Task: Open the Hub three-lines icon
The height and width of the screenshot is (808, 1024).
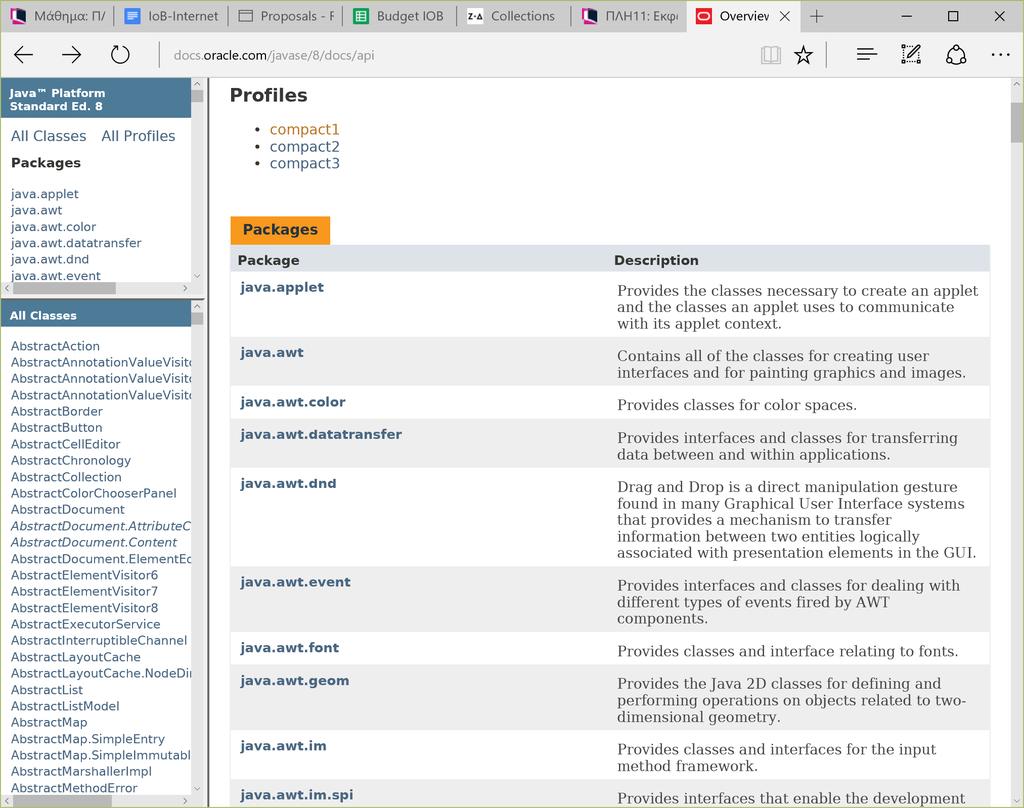Action: [x=867, y=55]
